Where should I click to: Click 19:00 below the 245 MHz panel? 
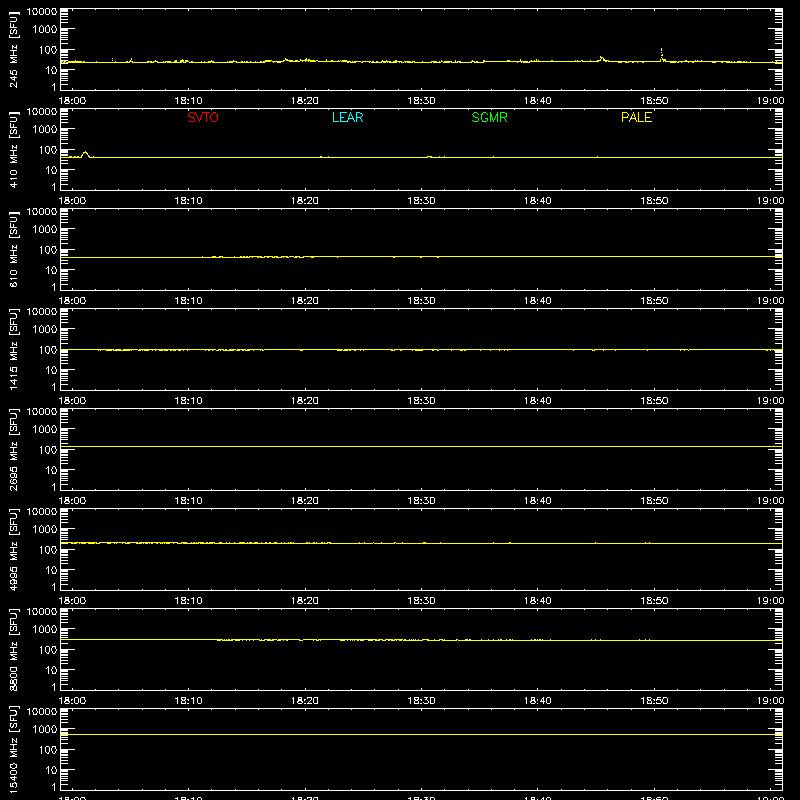click(770, 101)
